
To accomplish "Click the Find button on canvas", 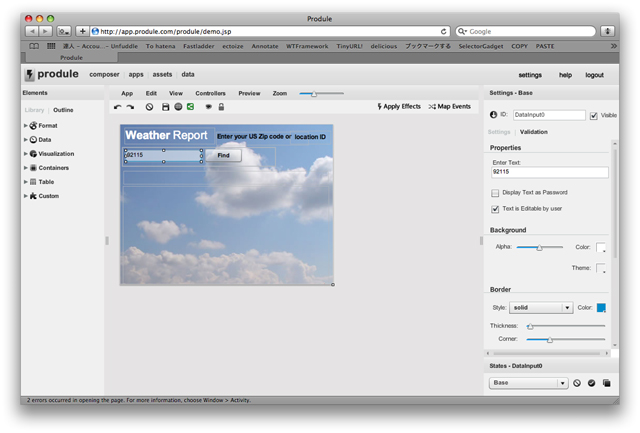I will pos(223,155).
